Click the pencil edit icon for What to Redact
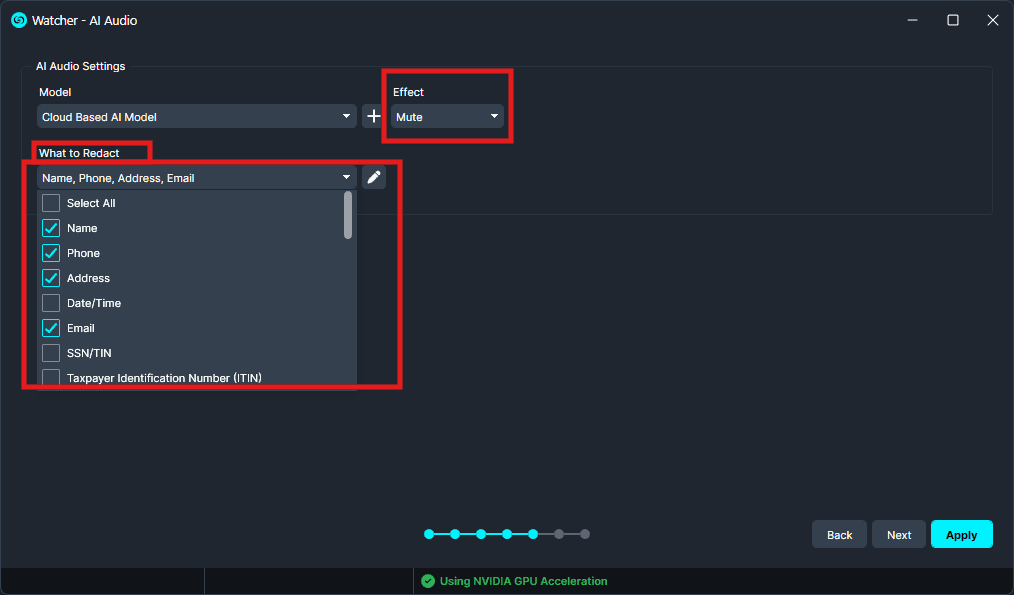Viewport: 1014px width, 595px height. 374,177
